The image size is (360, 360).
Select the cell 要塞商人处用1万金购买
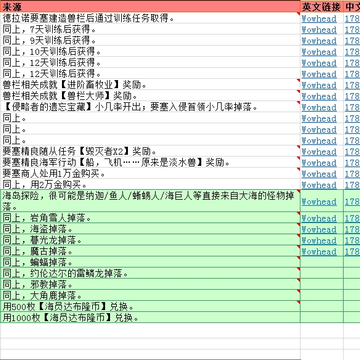[x=150, y=173]
